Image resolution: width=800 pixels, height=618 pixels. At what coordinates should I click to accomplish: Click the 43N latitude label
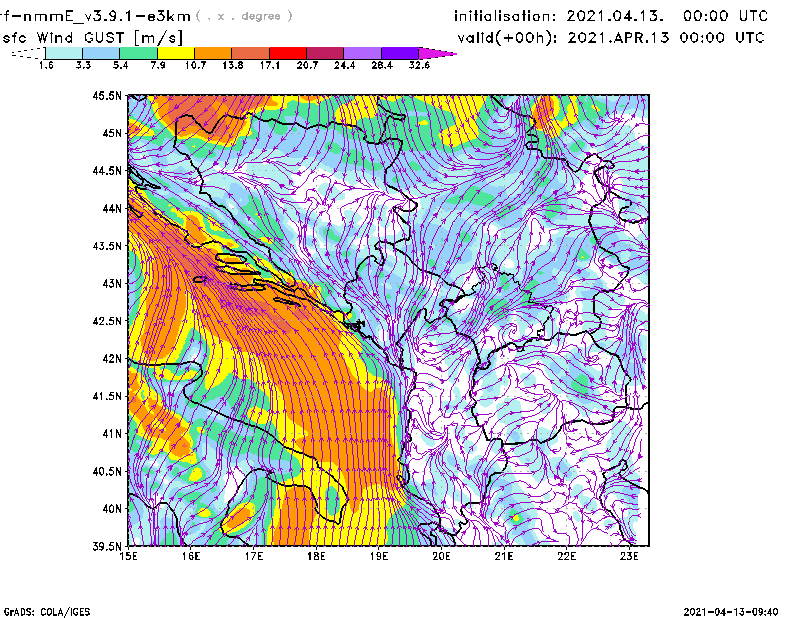pyautogui.click(x=112, y=283)
